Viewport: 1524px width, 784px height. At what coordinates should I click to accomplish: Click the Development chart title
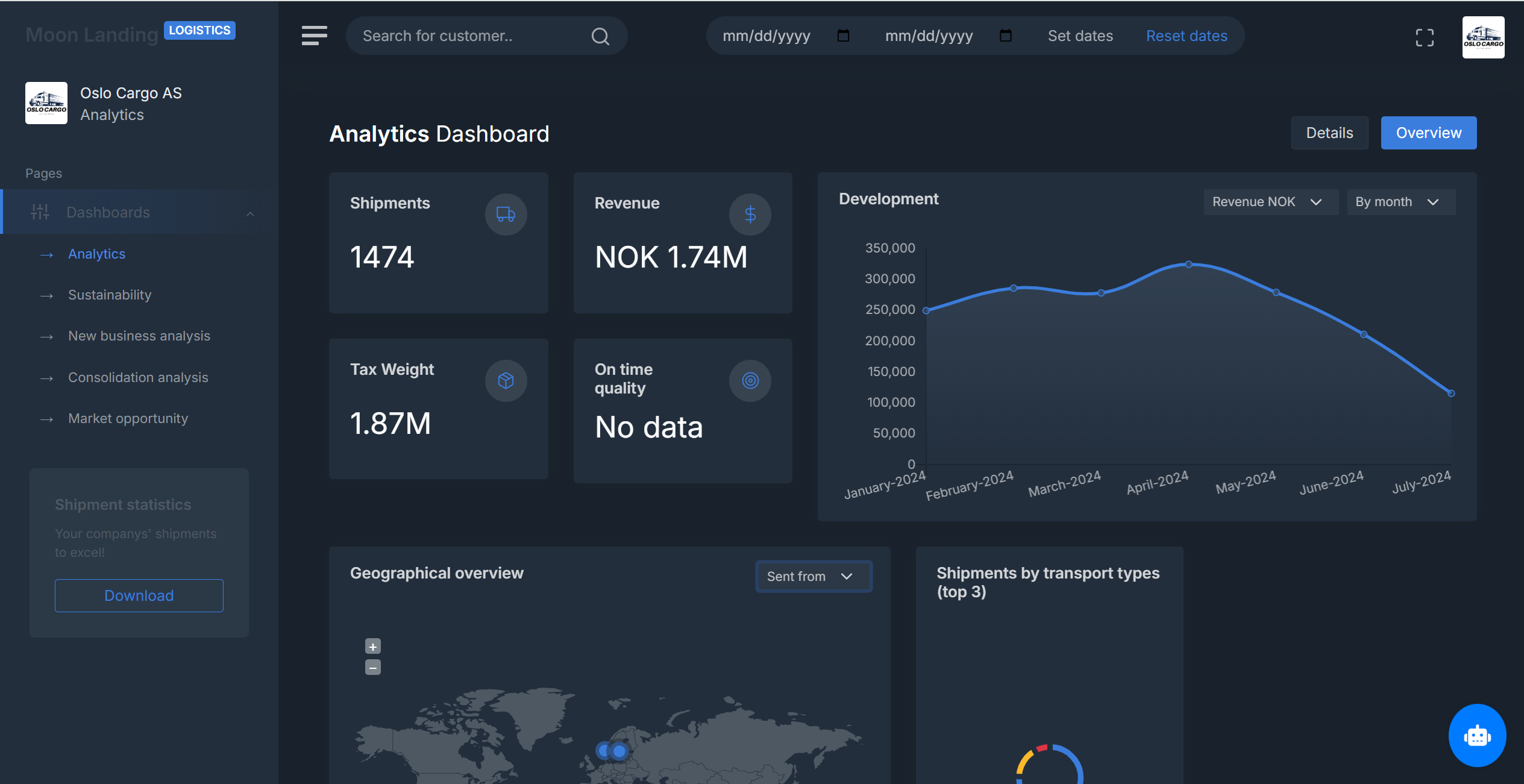point(888,199)
